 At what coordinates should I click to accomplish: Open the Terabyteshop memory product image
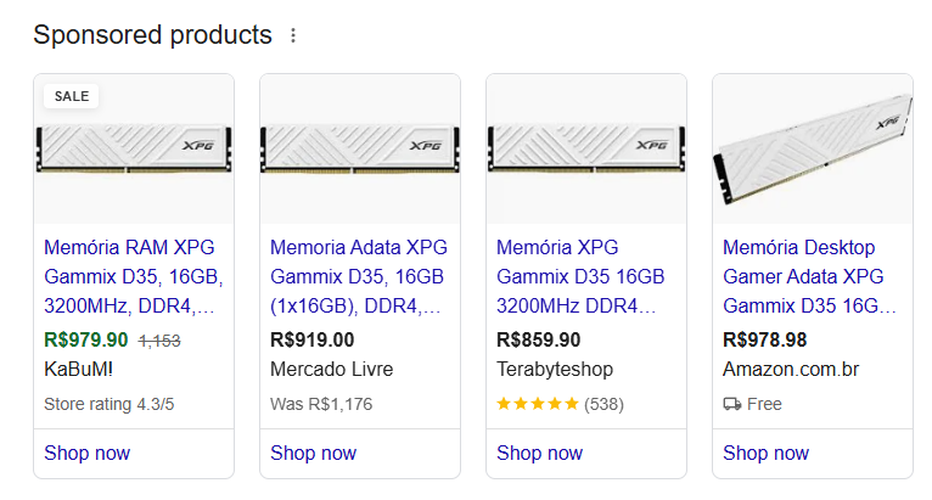click(587, 149)
